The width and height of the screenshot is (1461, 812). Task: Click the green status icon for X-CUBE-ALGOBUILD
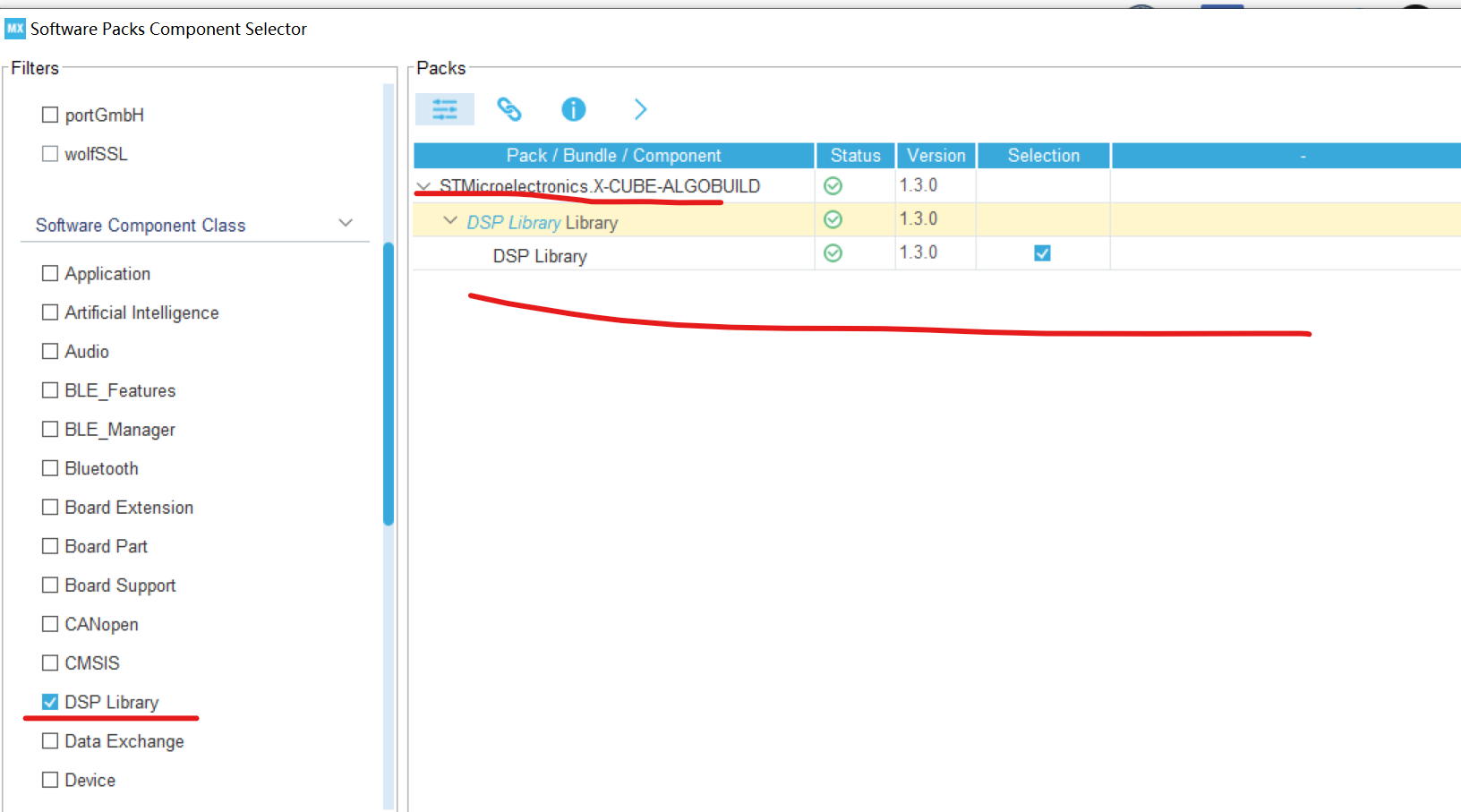[x=833, y=185]
